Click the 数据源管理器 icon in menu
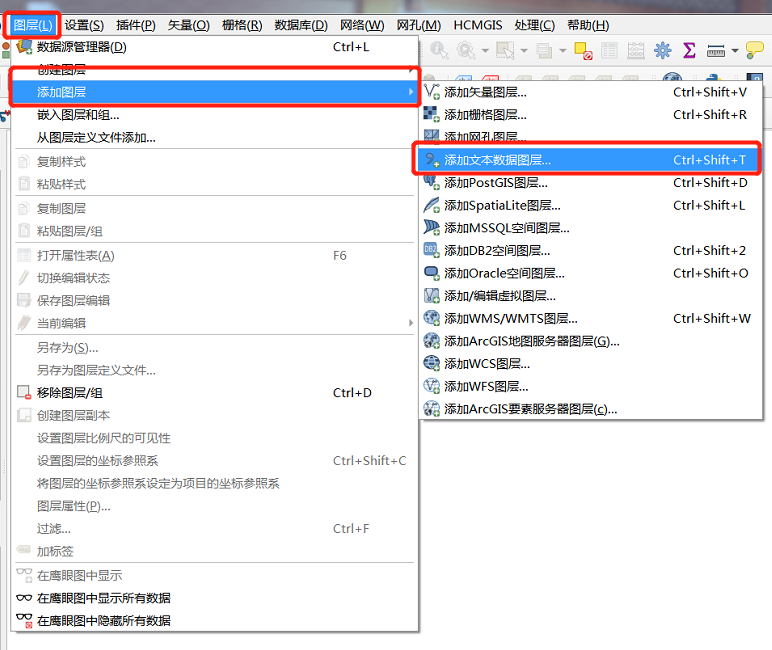Screen dimensions: 772x650 25,46
